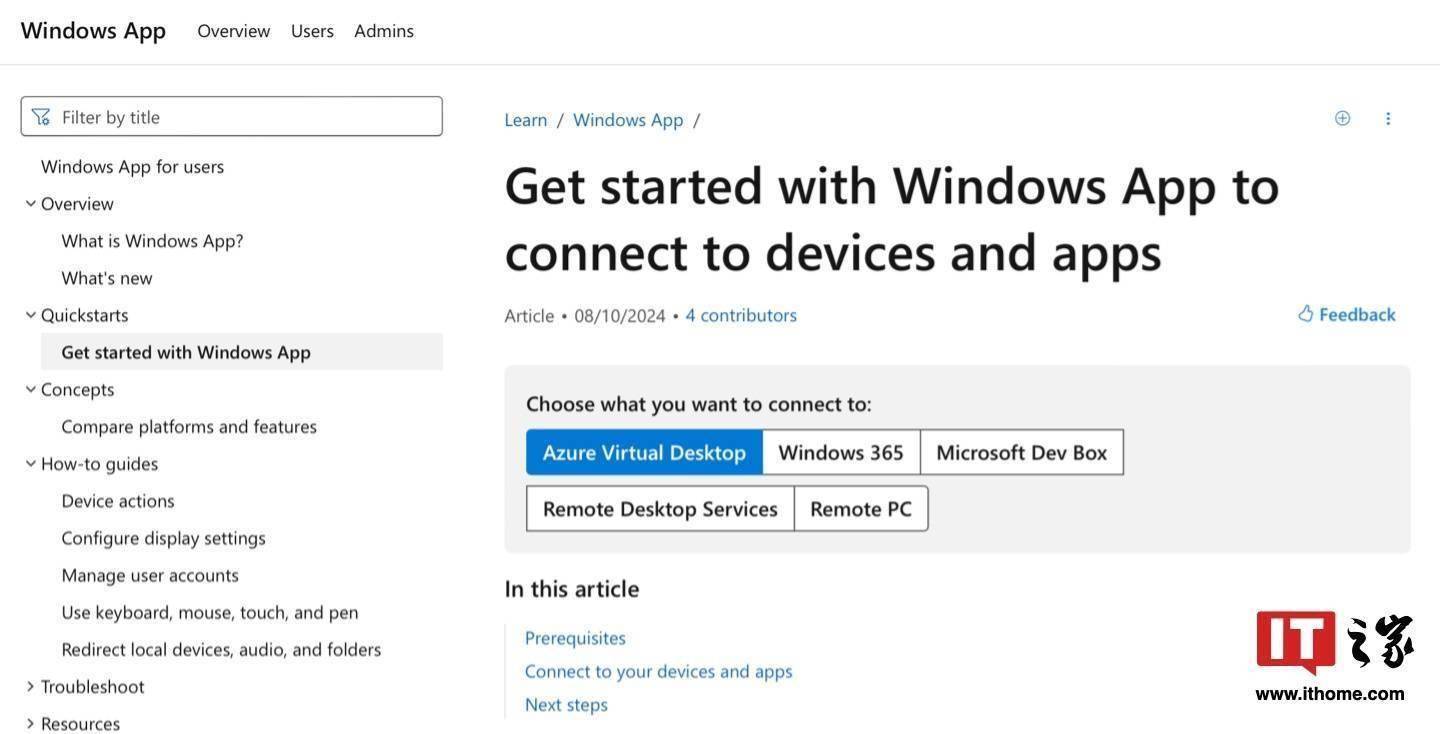
Task: Open the Users tab in header
Action: pos(312,31)
